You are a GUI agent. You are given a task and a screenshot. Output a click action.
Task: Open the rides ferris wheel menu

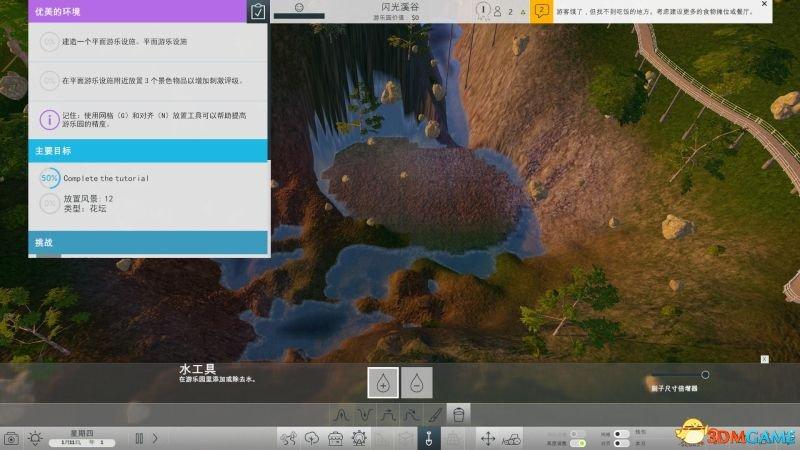(359, 438)
